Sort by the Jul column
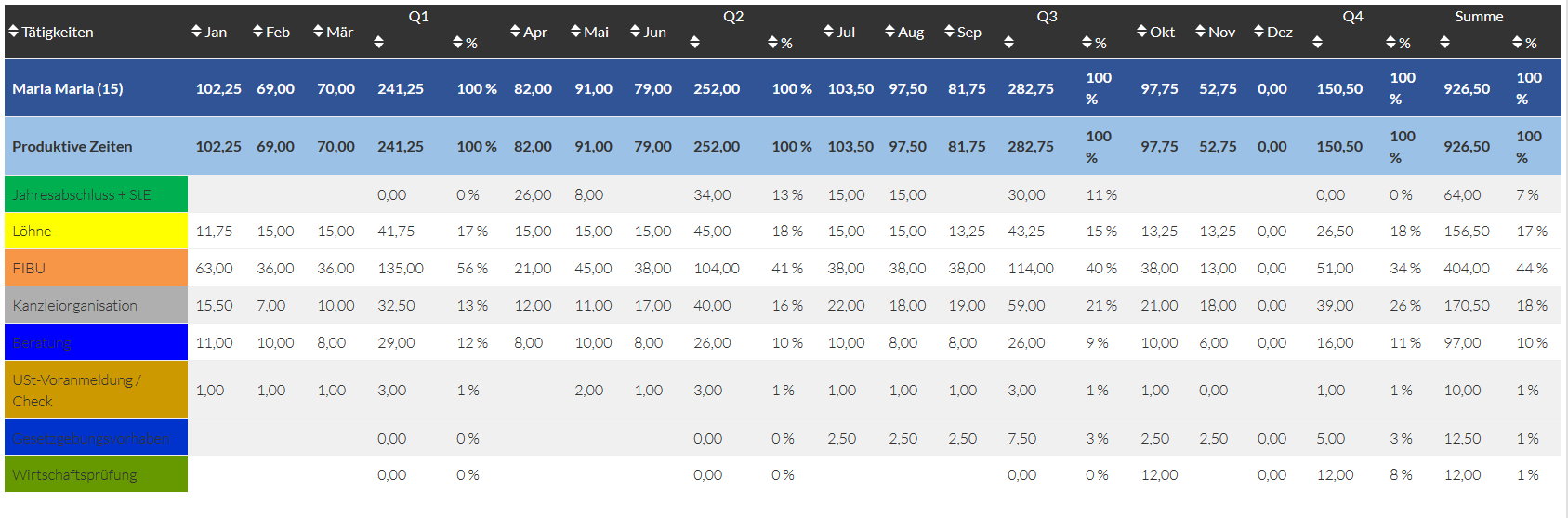The image size is (1568, 518). click(839, 32)
